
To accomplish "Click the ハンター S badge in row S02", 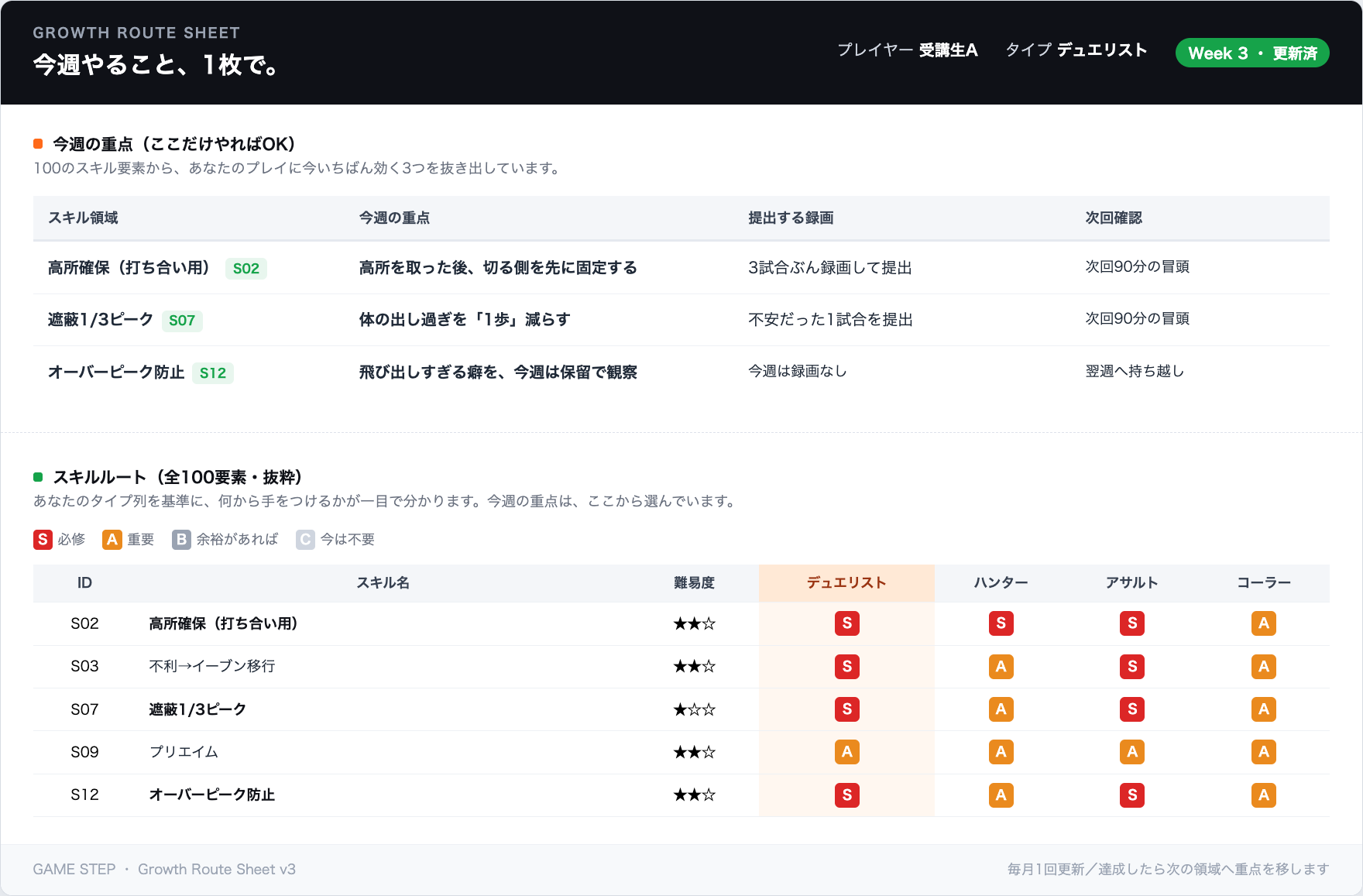I will coord(1001,623).
